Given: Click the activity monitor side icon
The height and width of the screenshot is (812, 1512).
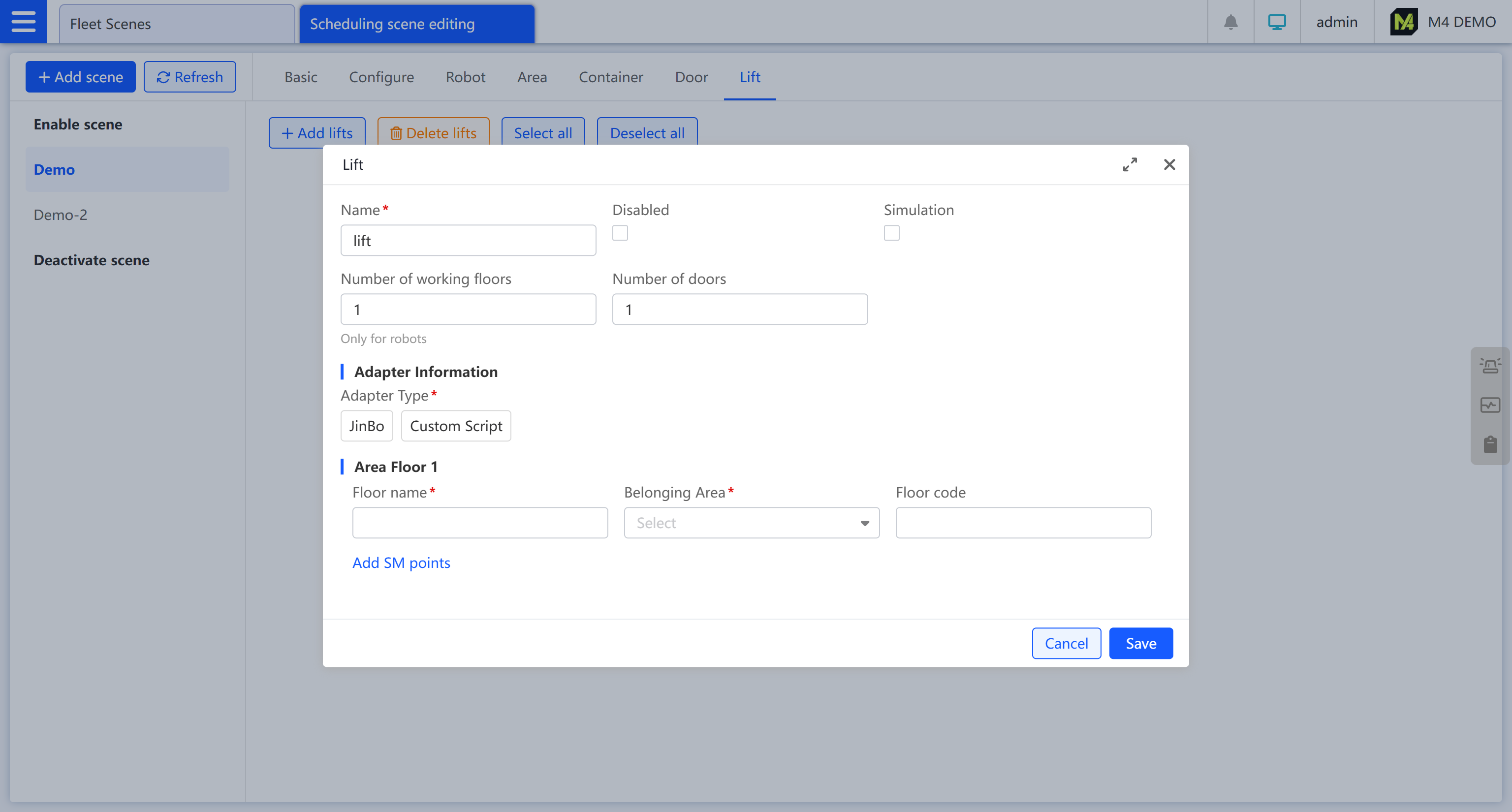Looking at the screenshot, I should coord(1490,405).
